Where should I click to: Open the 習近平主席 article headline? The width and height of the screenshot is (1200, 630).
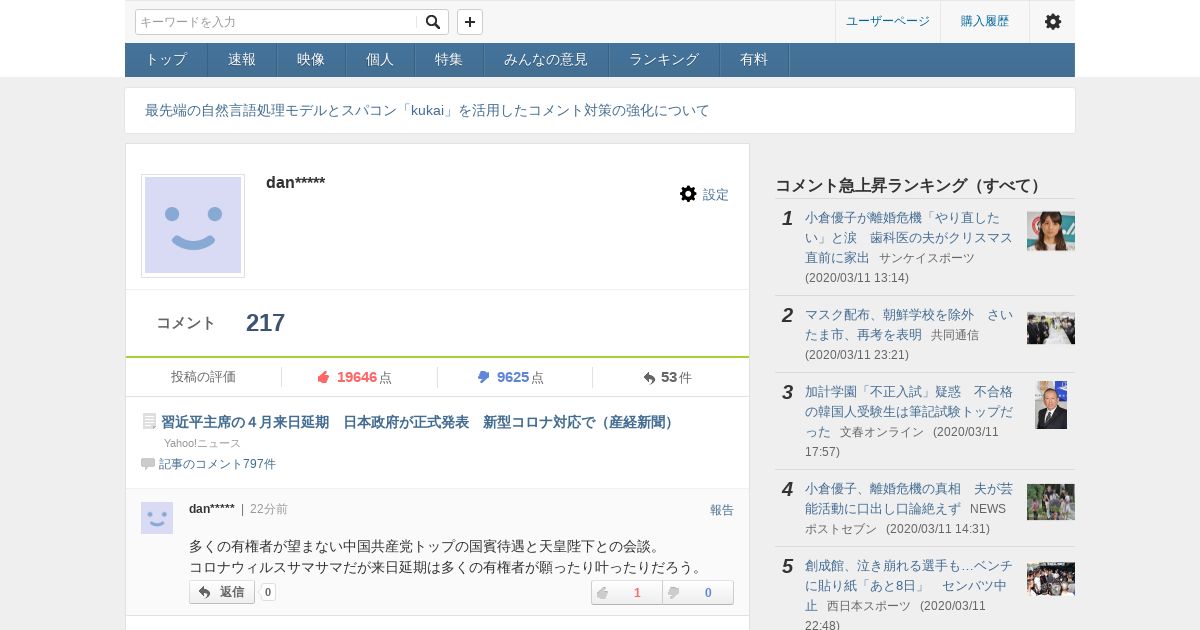tap(420, 422)
